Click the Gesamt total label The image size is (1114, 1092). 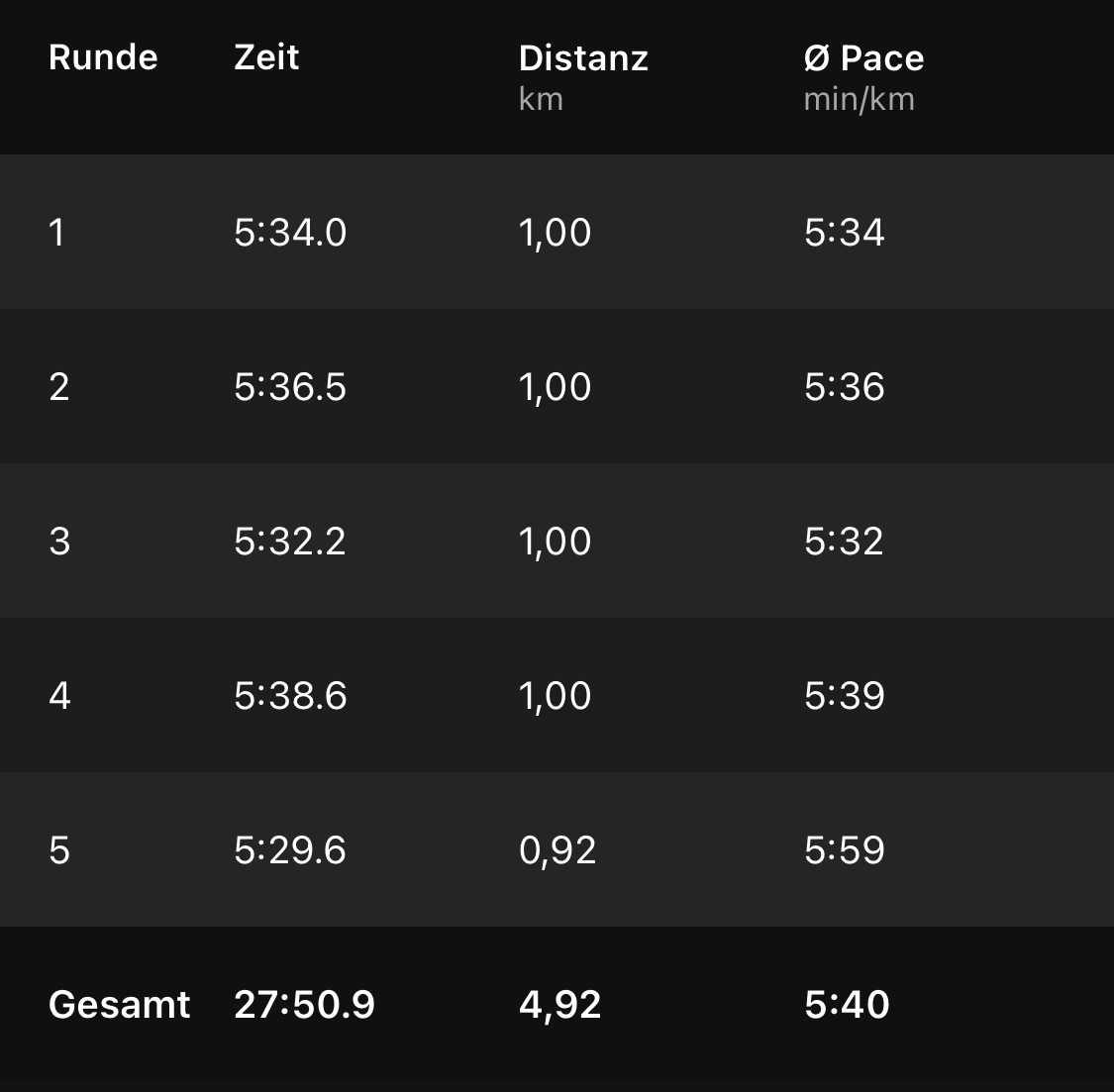[119, 1005]
